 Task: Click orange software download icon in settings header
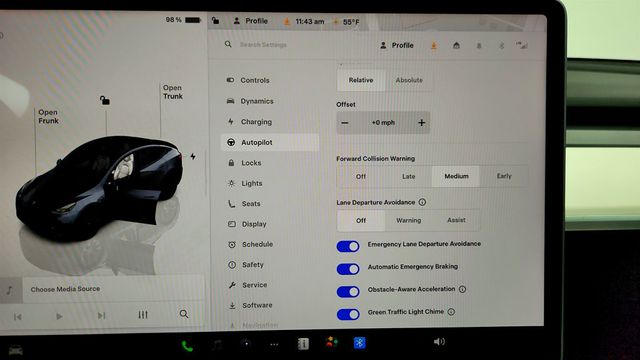(434, 46)
